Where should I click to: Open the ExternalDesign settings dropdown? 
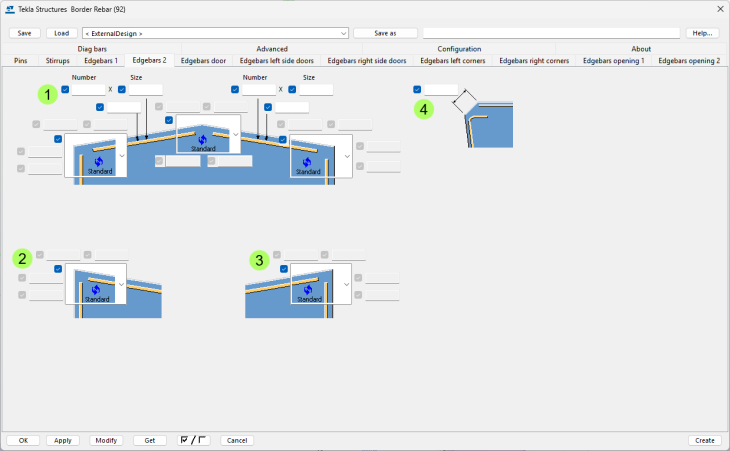point(215,33)
